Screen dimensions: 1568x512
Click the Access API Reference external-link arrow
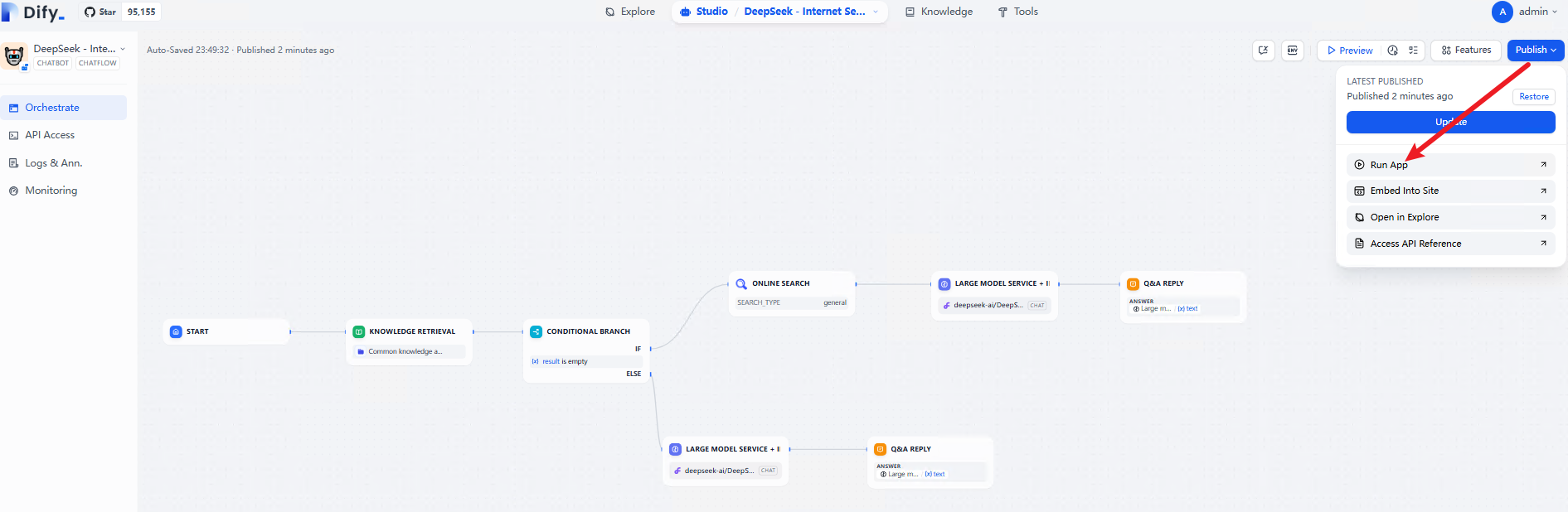click(1543, 244)
